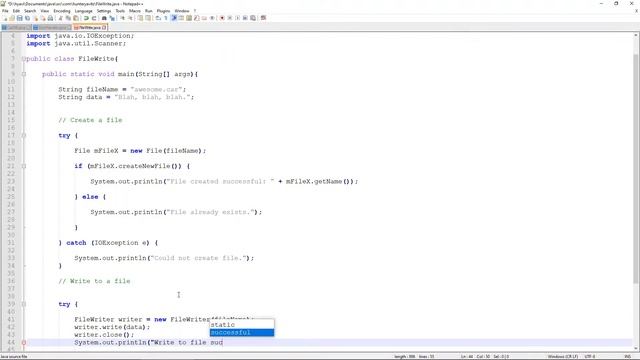Run macro multiple times icon
The width and height of the screenshot is (640, 360).
coord(245,18)
